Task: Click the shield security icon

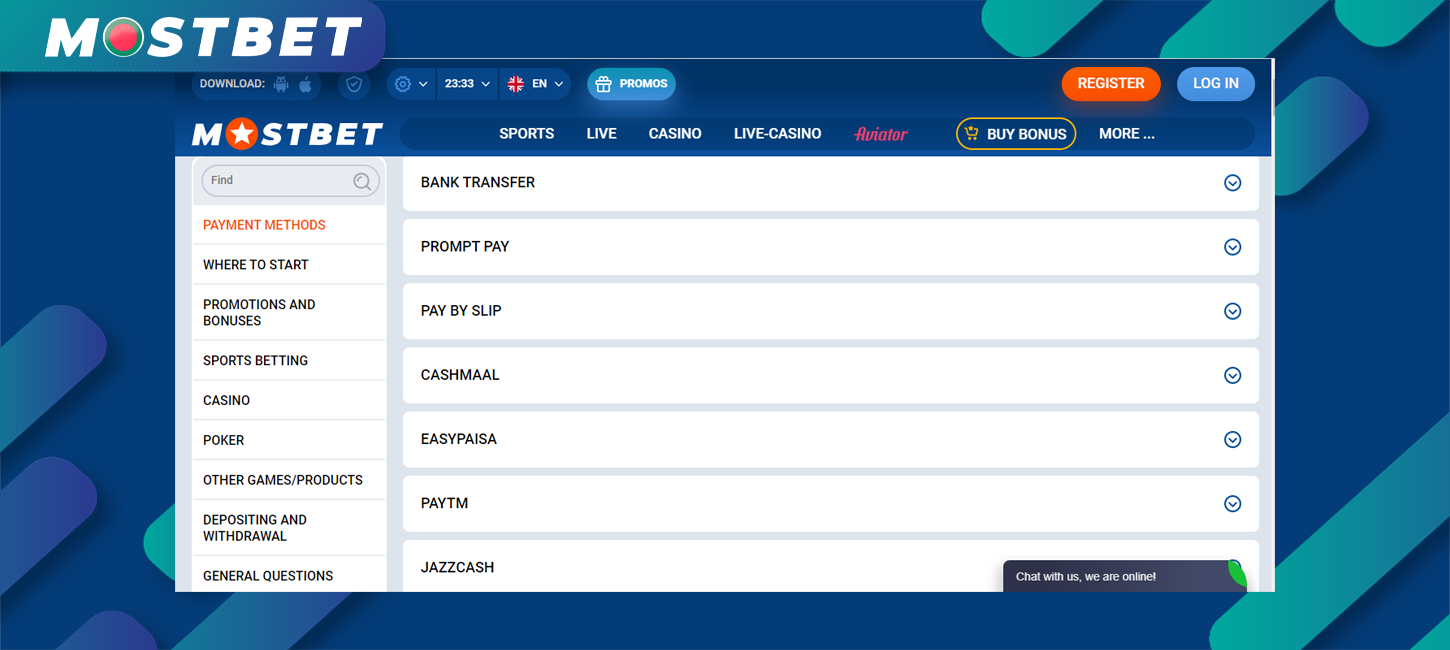Action: click(354, 84)
